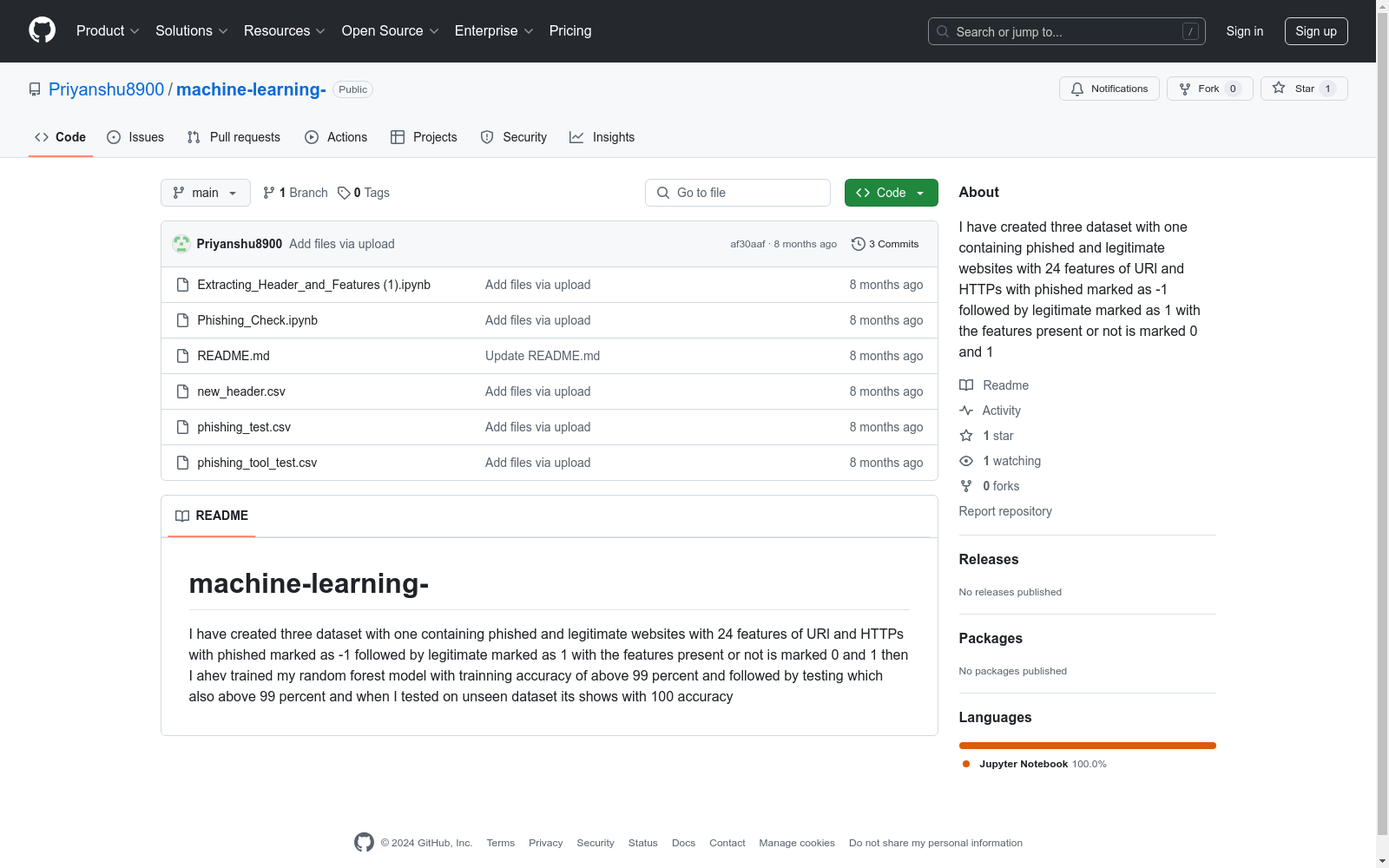Viewport: 1389px width, 868px height.
Task: Open the Priyanshu8900 owner link in breadcrumb
Action: coord(106,89)
